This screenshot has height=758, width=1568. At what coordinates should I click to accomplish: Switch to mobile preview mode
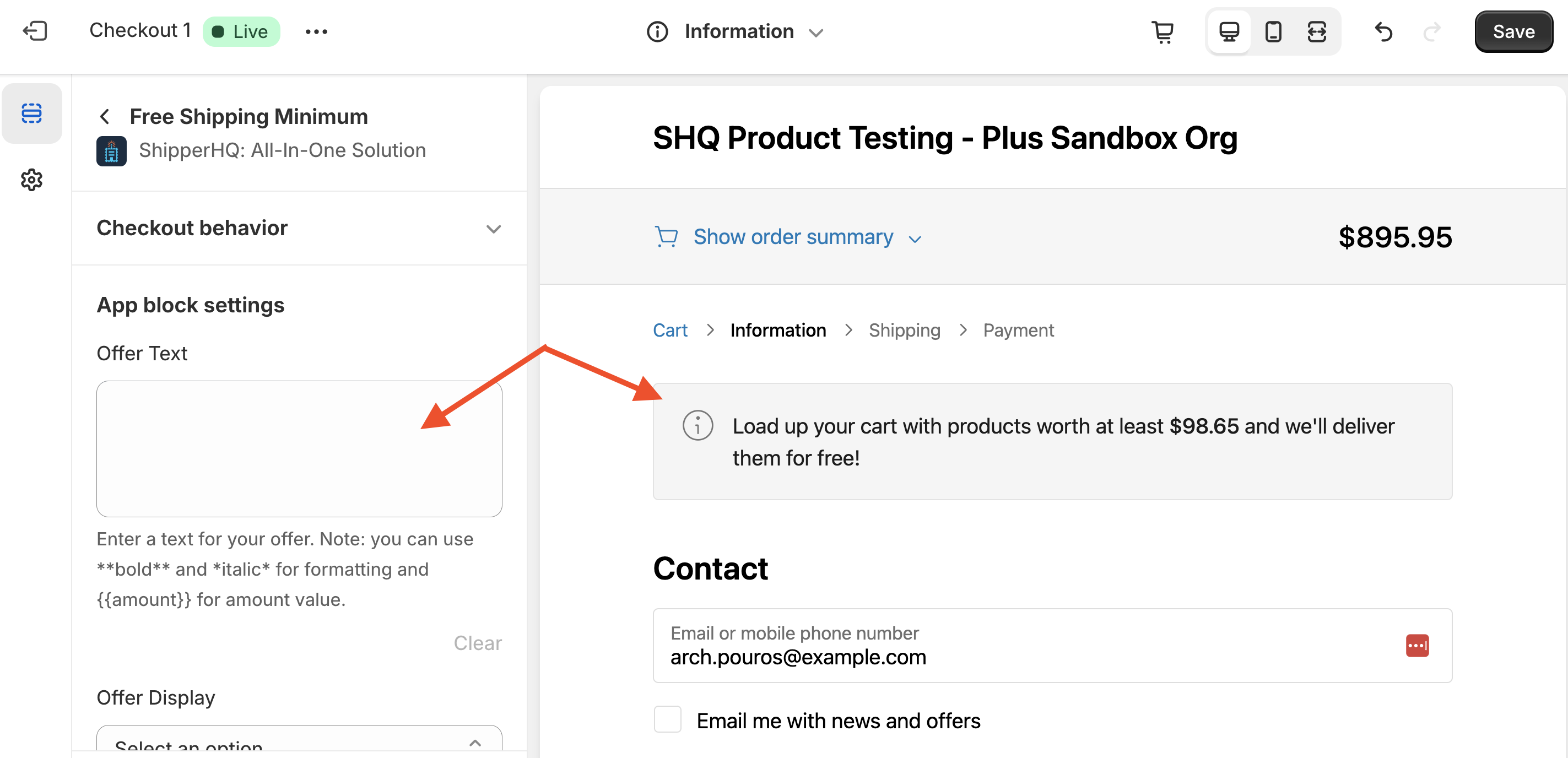(x=1273, y=31)
